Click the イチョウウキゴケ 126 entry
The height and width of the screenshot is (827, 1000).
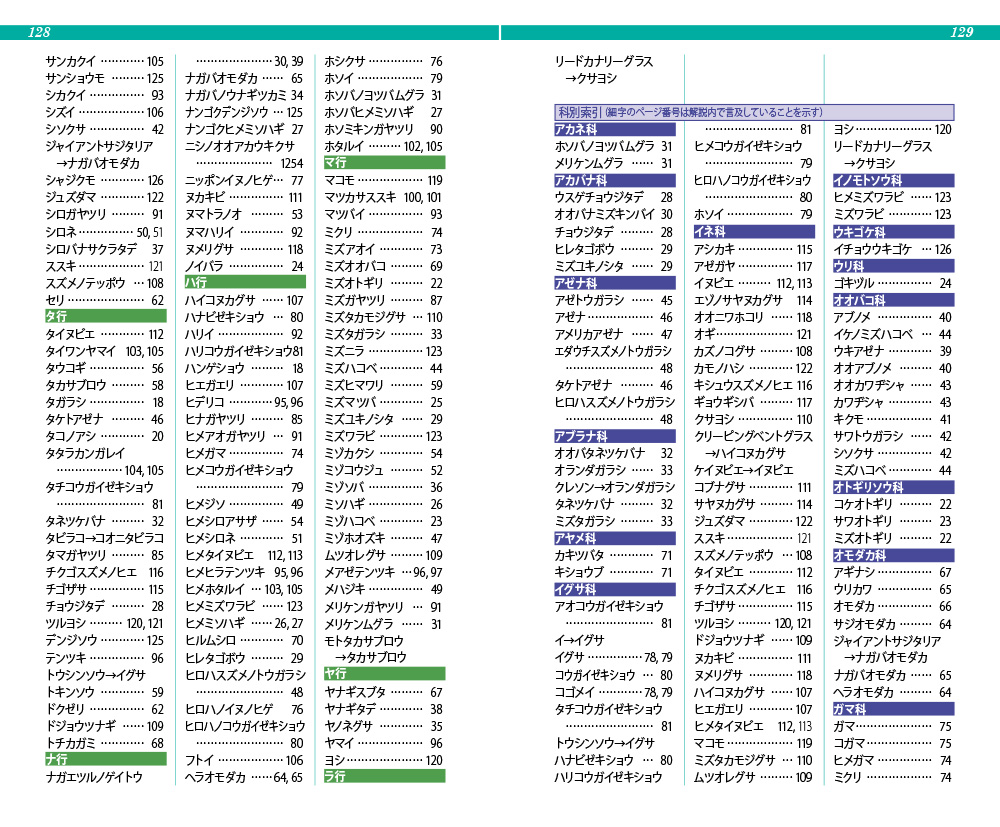[x=893, y=249]
